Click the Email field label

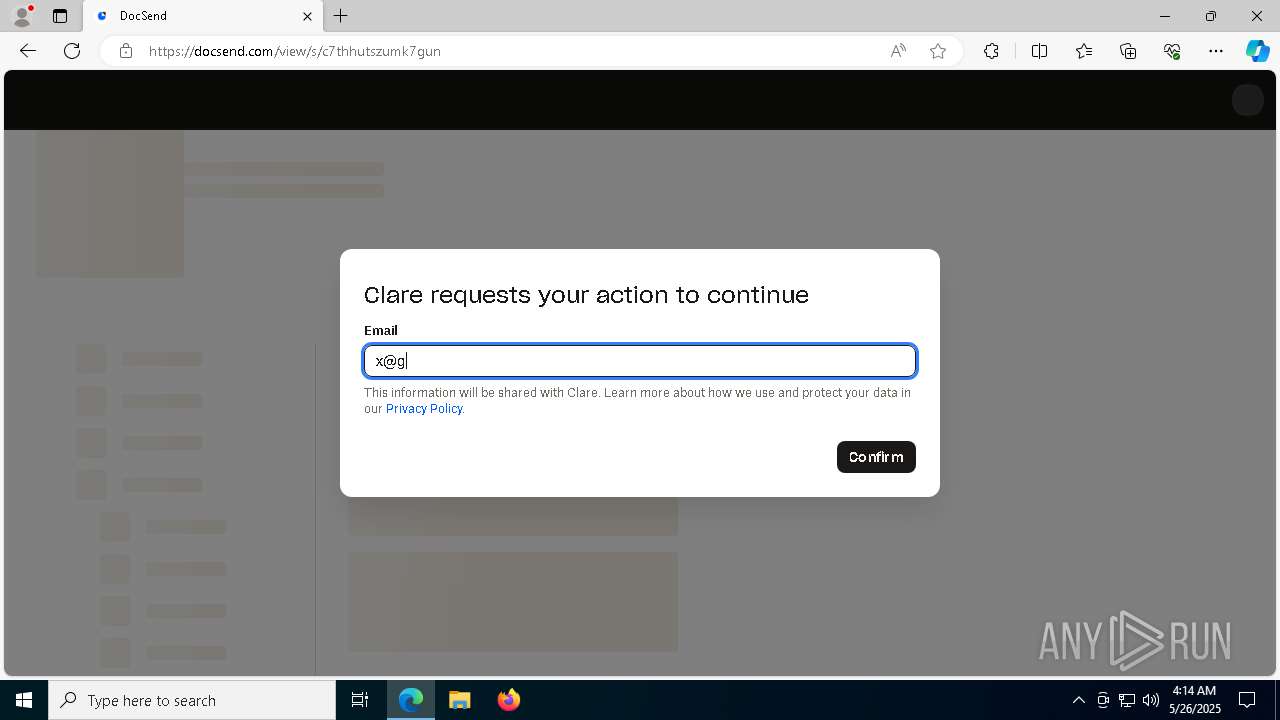[x=381, y=330]
